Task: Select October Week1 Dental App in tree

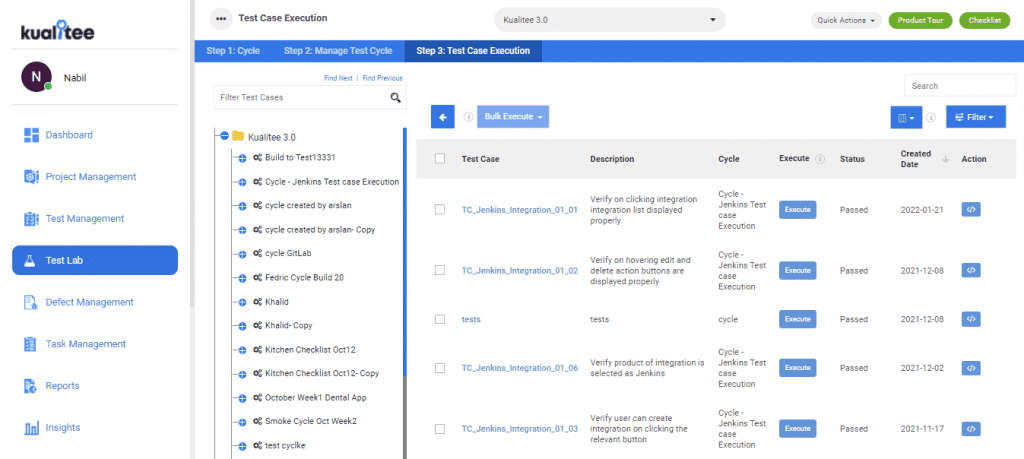Action: click(x=315, y=397)
